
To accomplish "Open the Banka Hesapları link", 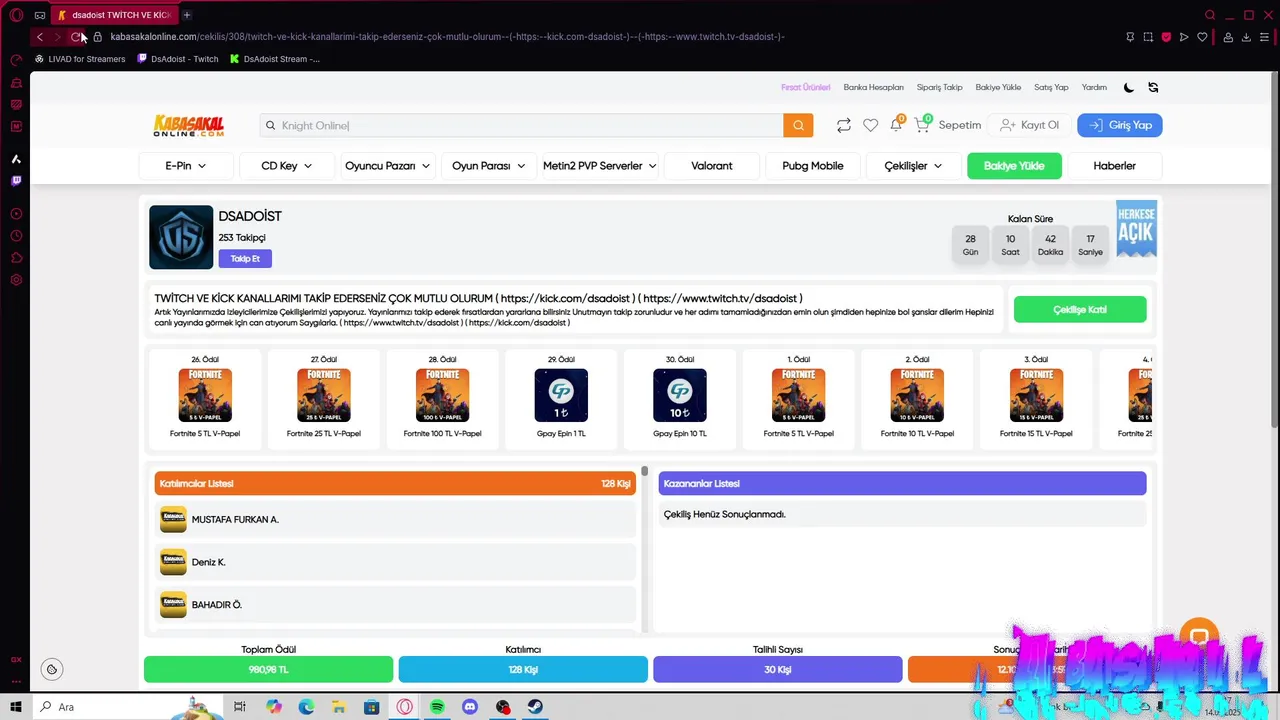I will click(x=873, y=87).
